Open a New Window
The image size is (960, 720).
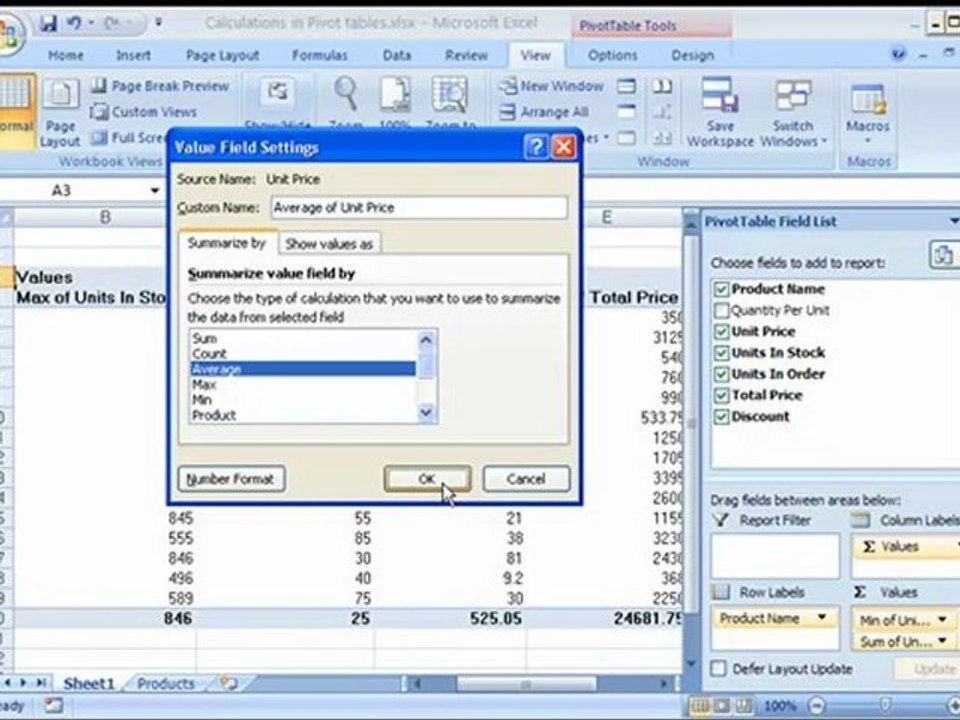(x=550, y=86)
